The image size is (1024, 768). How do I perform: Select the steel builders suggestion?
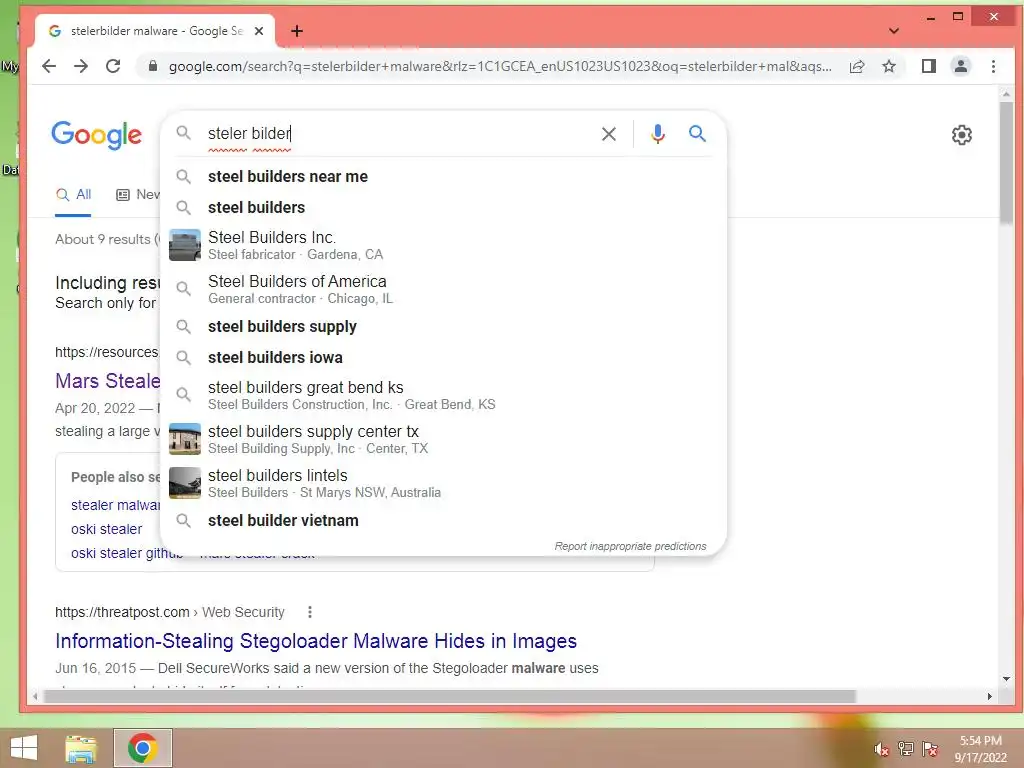click(x=443, y=208)
